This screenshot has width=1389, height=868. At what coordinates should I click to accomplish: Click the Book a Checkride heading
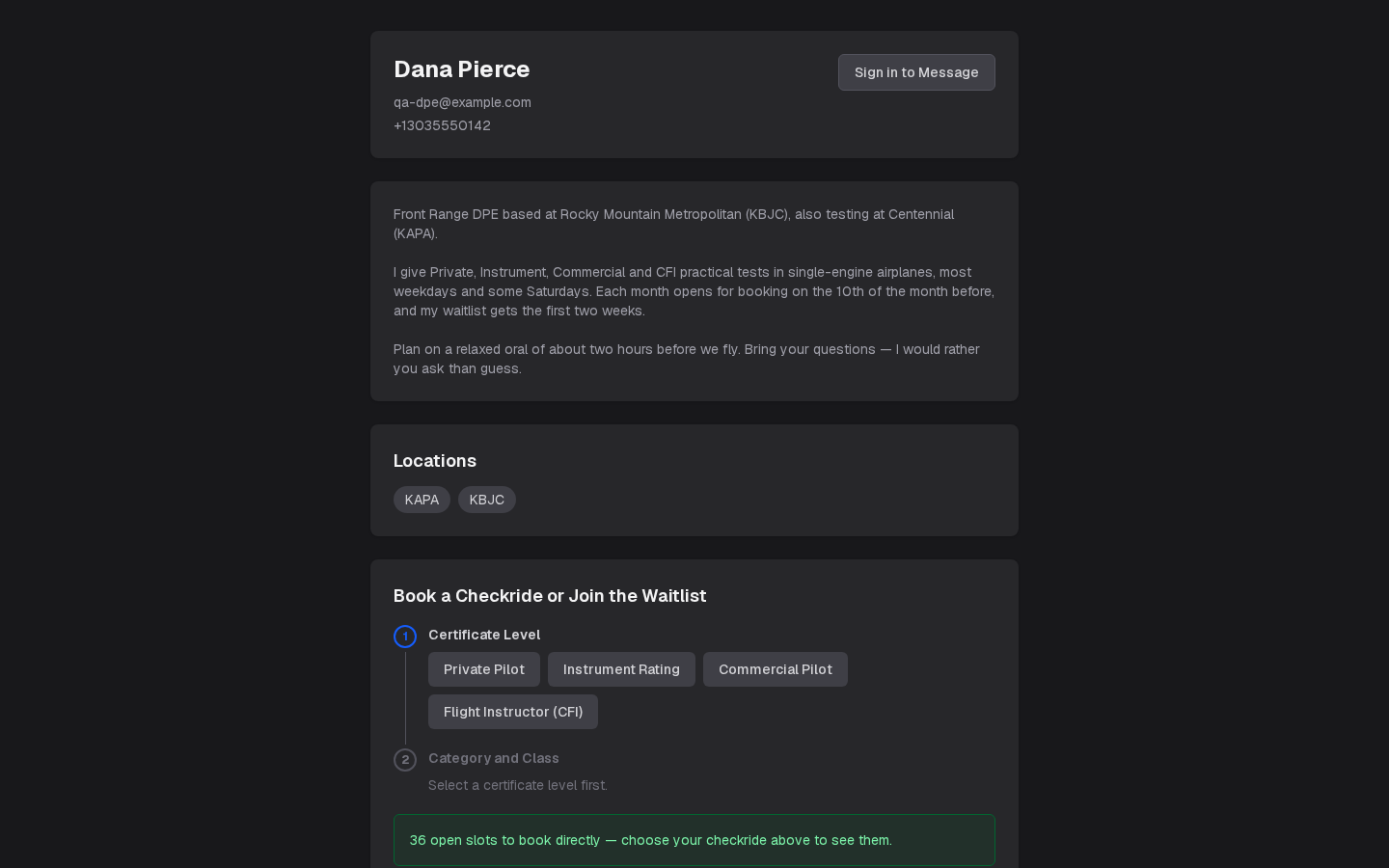click(550, 596)
